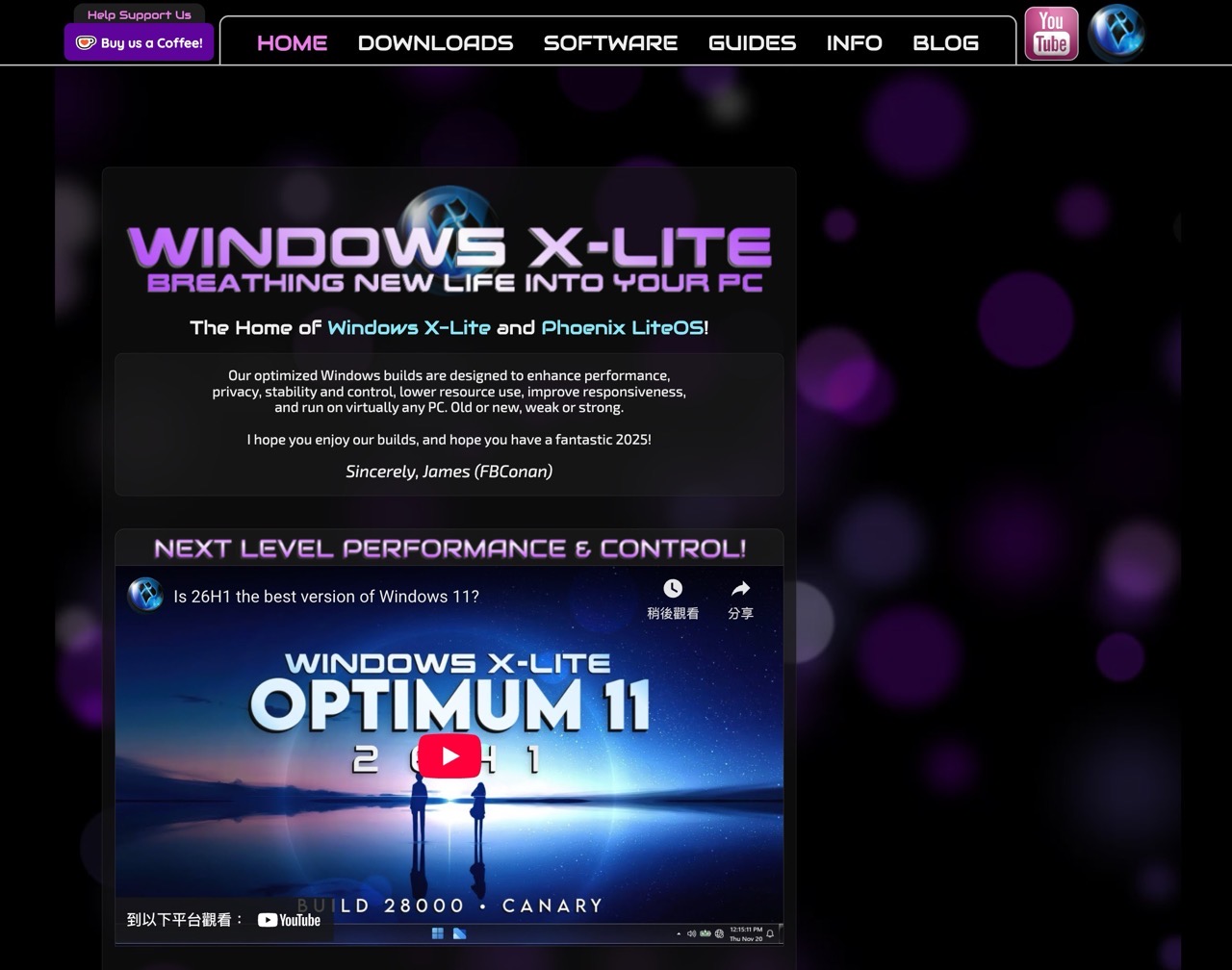Click the video title 'Is 26H1 the best version'
This screenshot has width=1232, height=970.
click(x=326, y=597)
